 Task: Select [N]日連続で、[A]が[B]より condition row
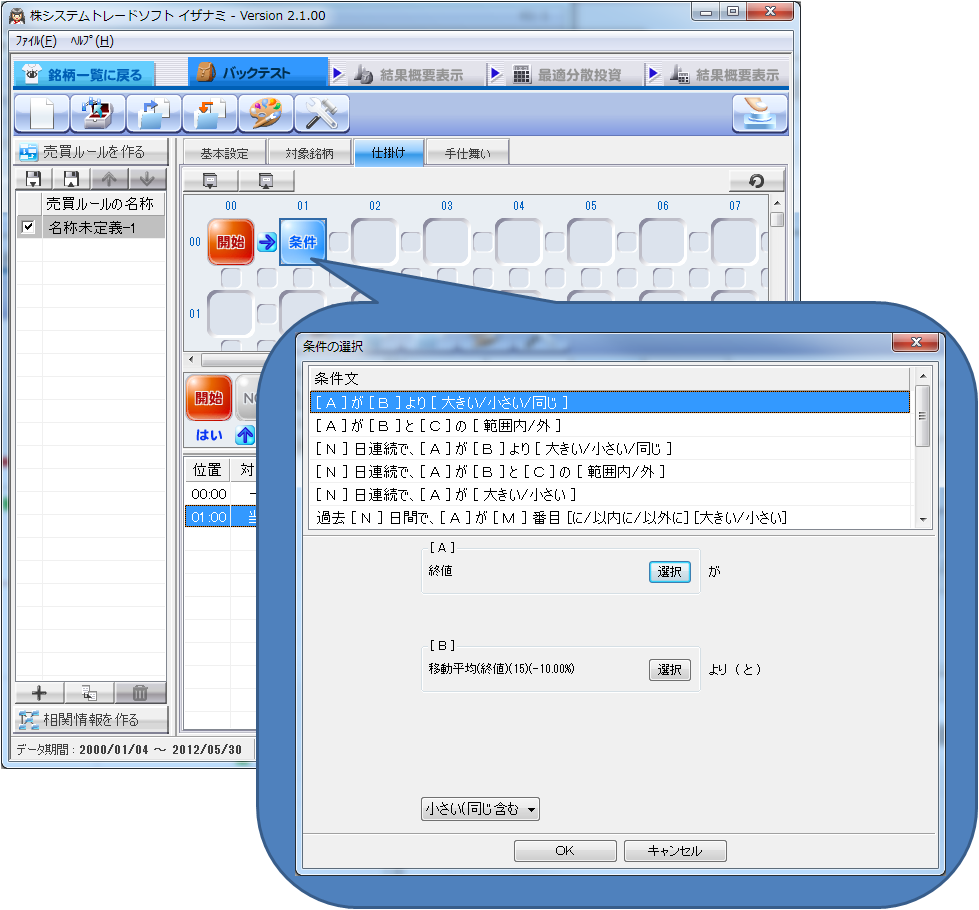click(x=610, y=448)
